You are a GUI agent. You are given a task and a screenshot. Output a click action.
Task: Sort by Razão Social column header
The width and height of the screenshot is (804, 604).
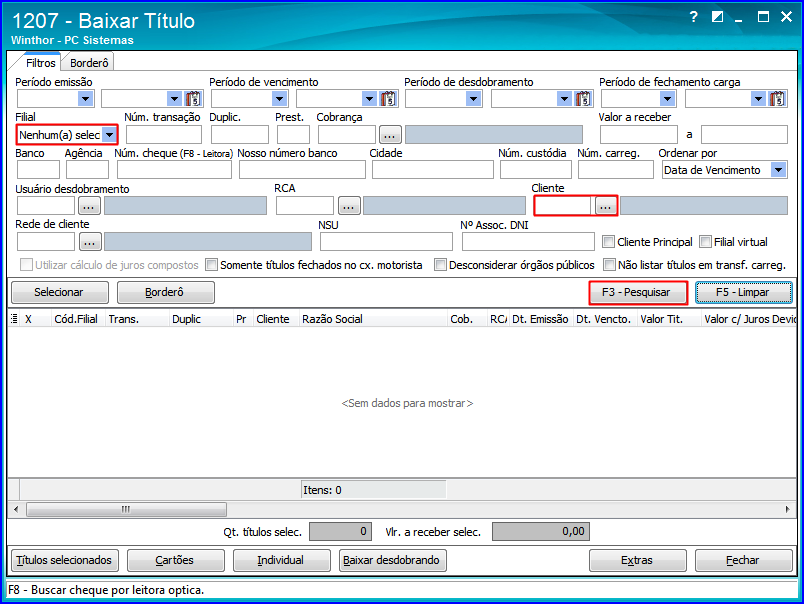pyautogui.click(x=373, y=319)
